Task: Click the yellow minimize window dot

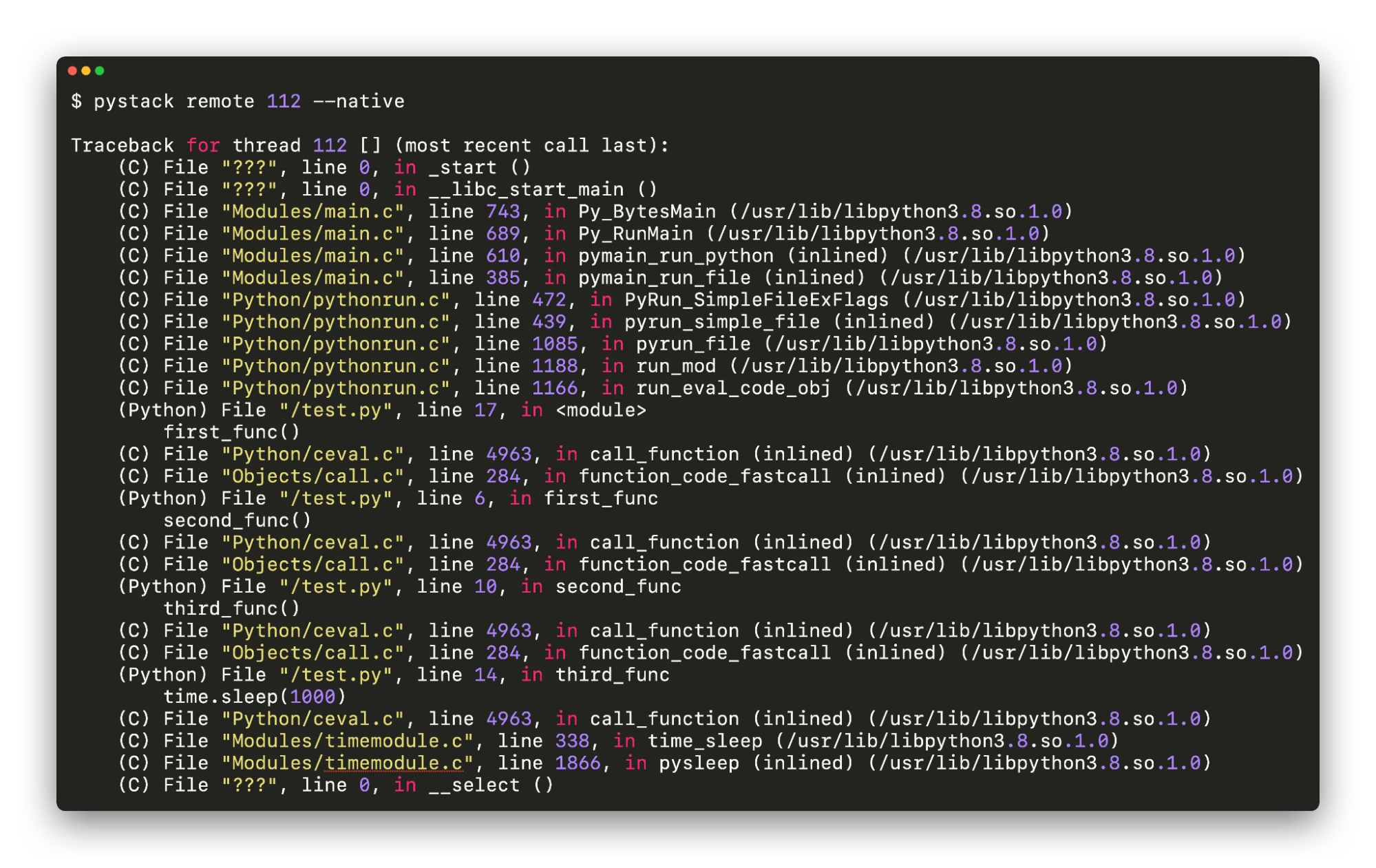Action: tap(86, 71)
